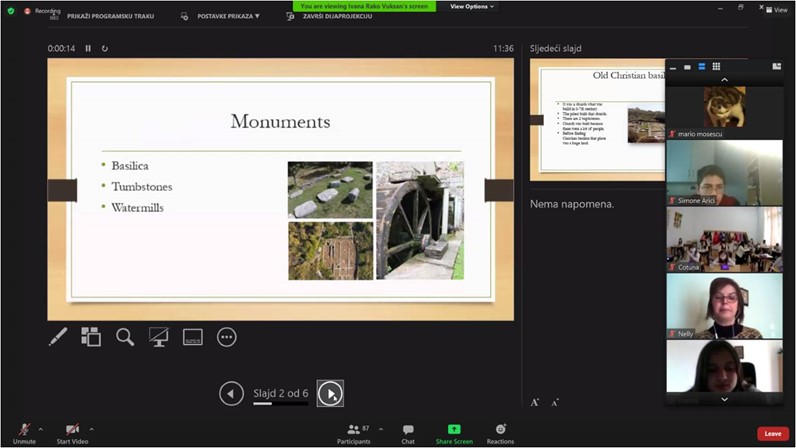796x448 pixels.
Task: Expand audio options next to Unmute
Action: click(41, 429)
